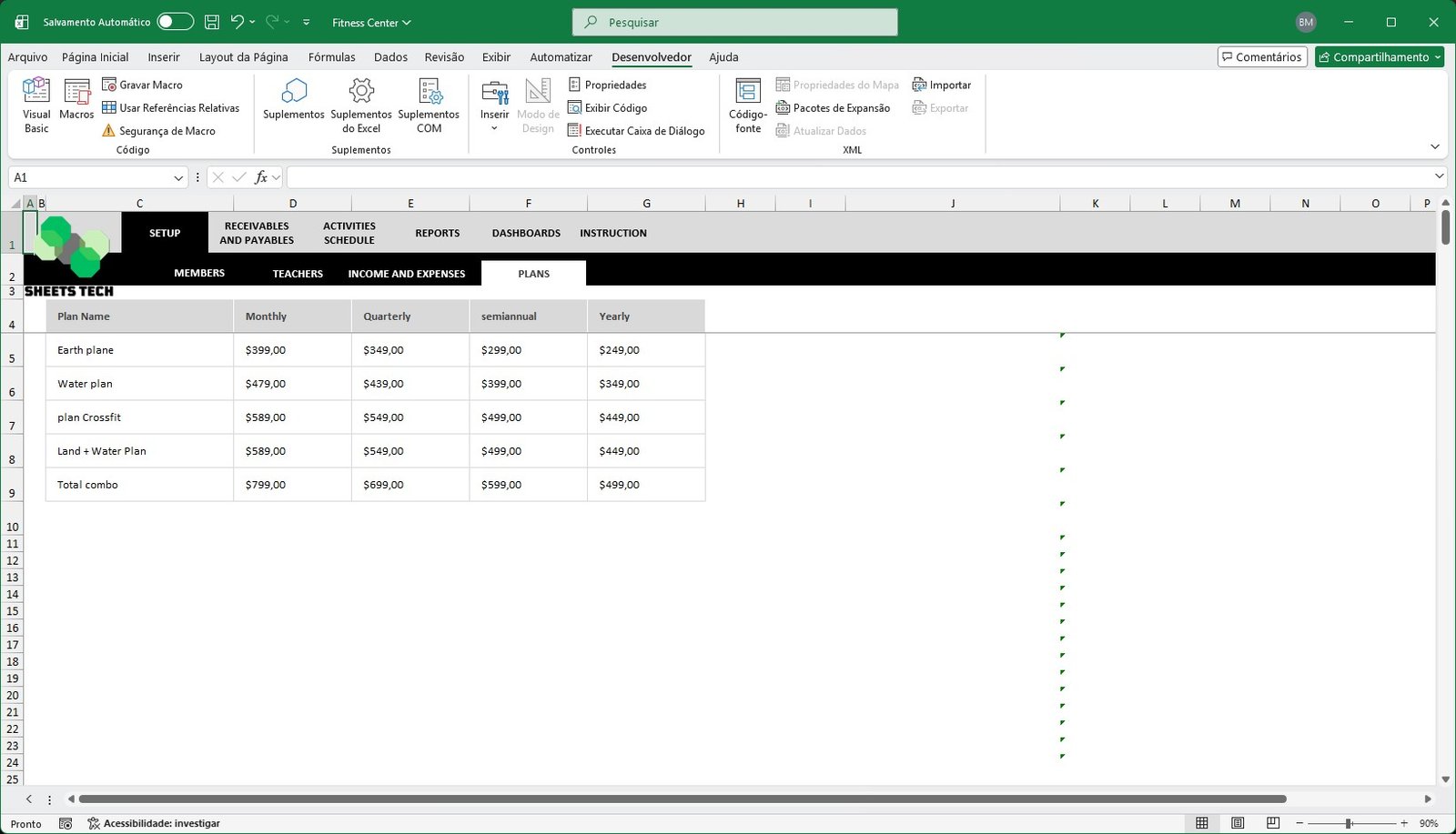Toggle Salvamento Automático switch

click(x=175, y=22)
